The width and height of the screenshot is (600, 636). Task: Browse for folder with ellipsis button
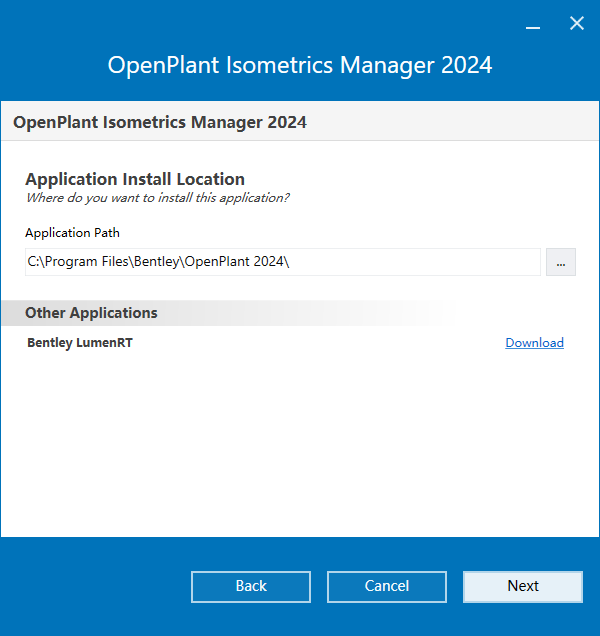tap(561, 262)
